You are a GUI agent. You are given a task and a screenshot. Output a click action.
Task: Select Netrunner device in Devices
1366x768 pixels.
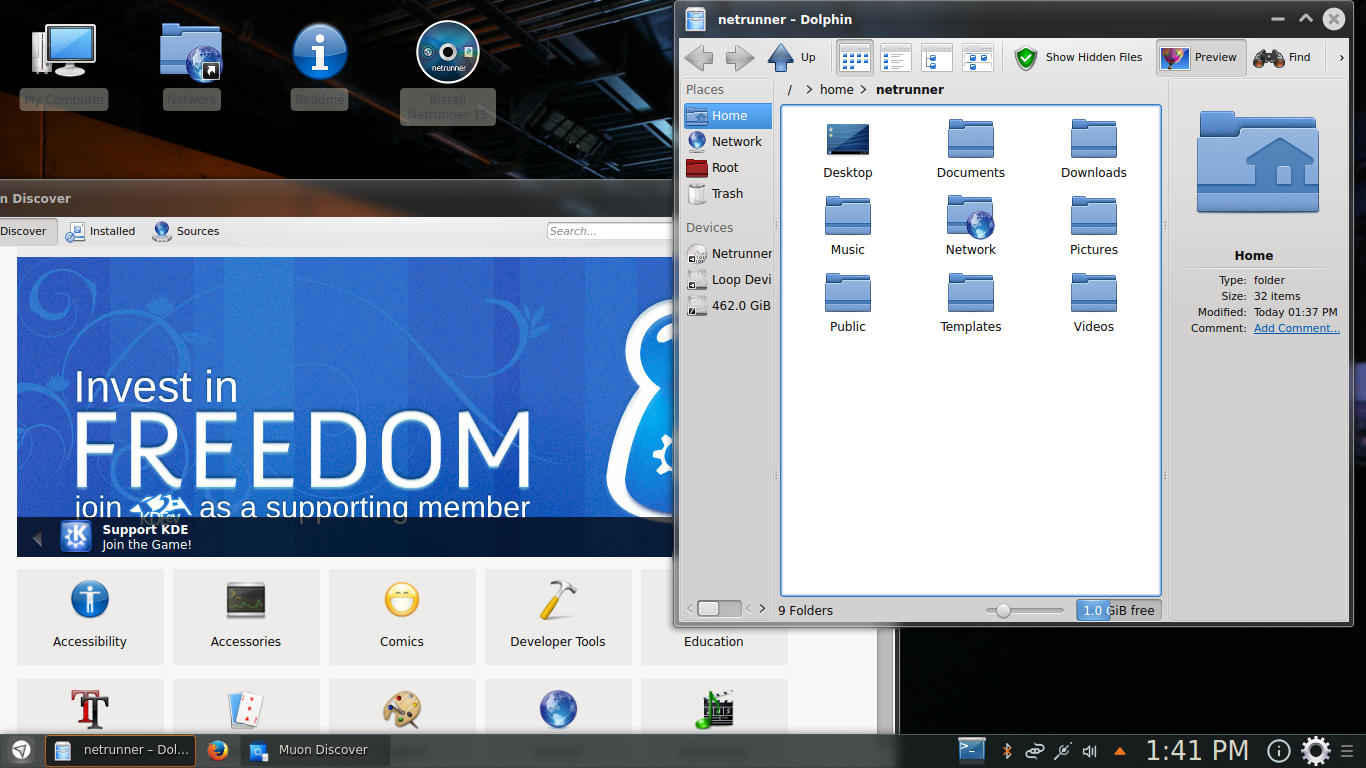(728, 254)
